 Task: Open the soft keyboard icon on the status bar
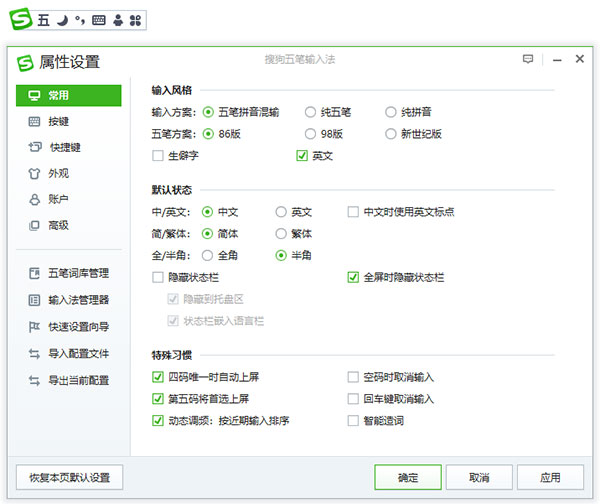(x=99, y=20)
